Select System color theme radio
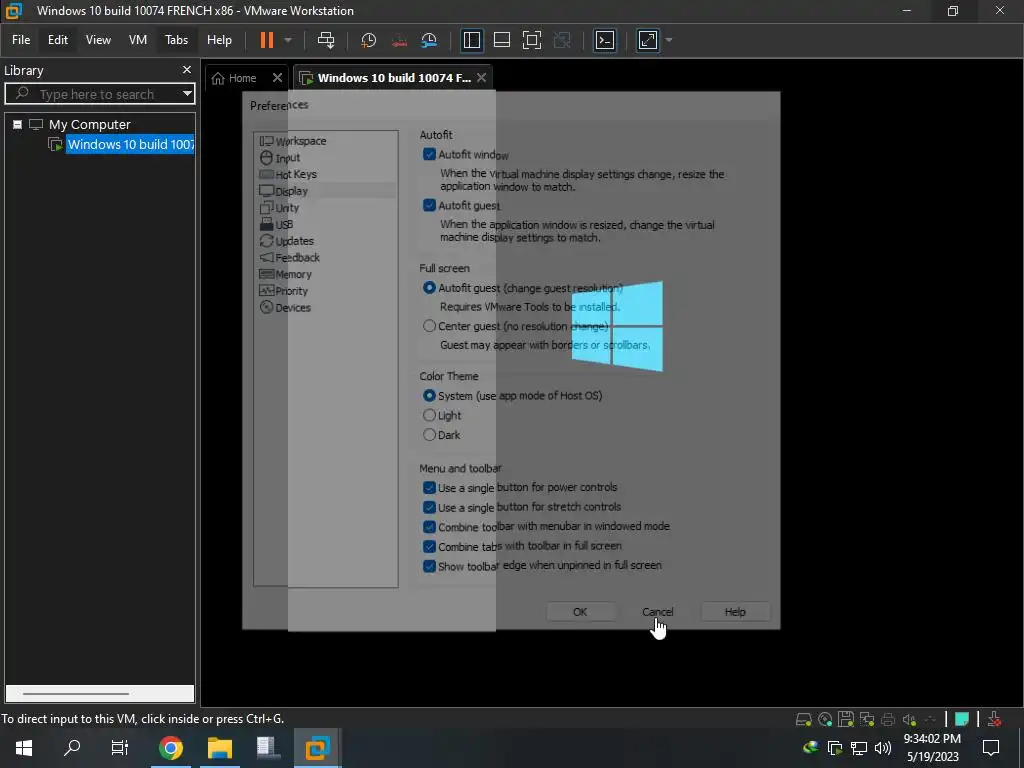 [429, 396]
